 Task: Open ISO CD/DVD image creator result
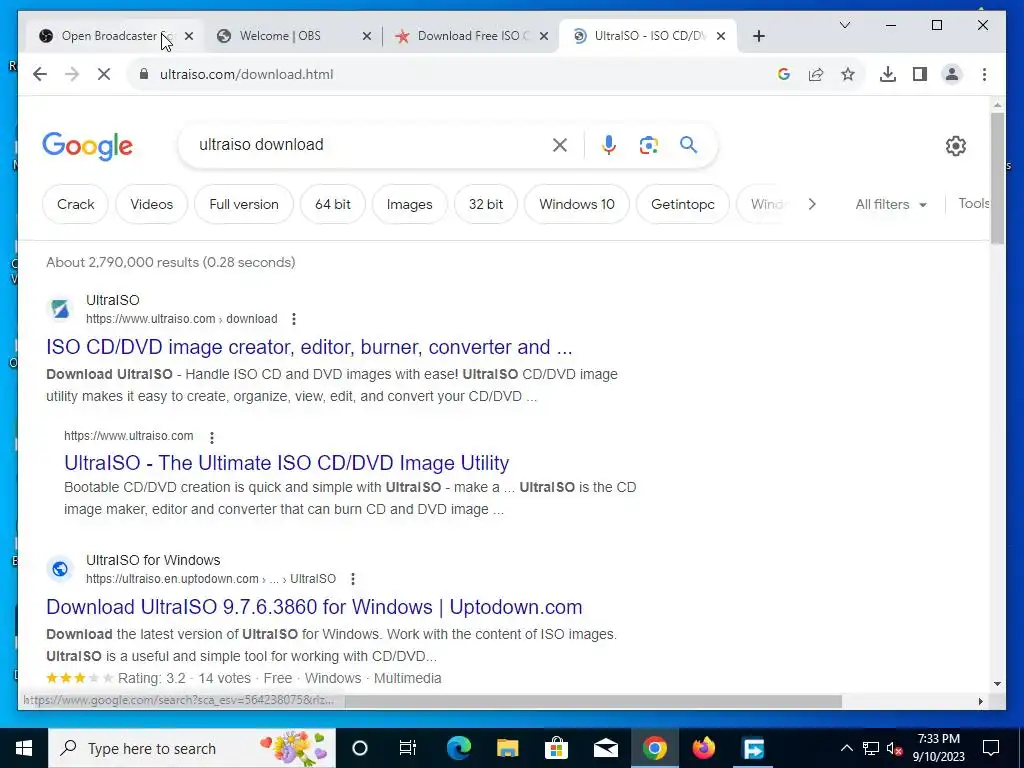pyautogui.click(x=309, y=347)
